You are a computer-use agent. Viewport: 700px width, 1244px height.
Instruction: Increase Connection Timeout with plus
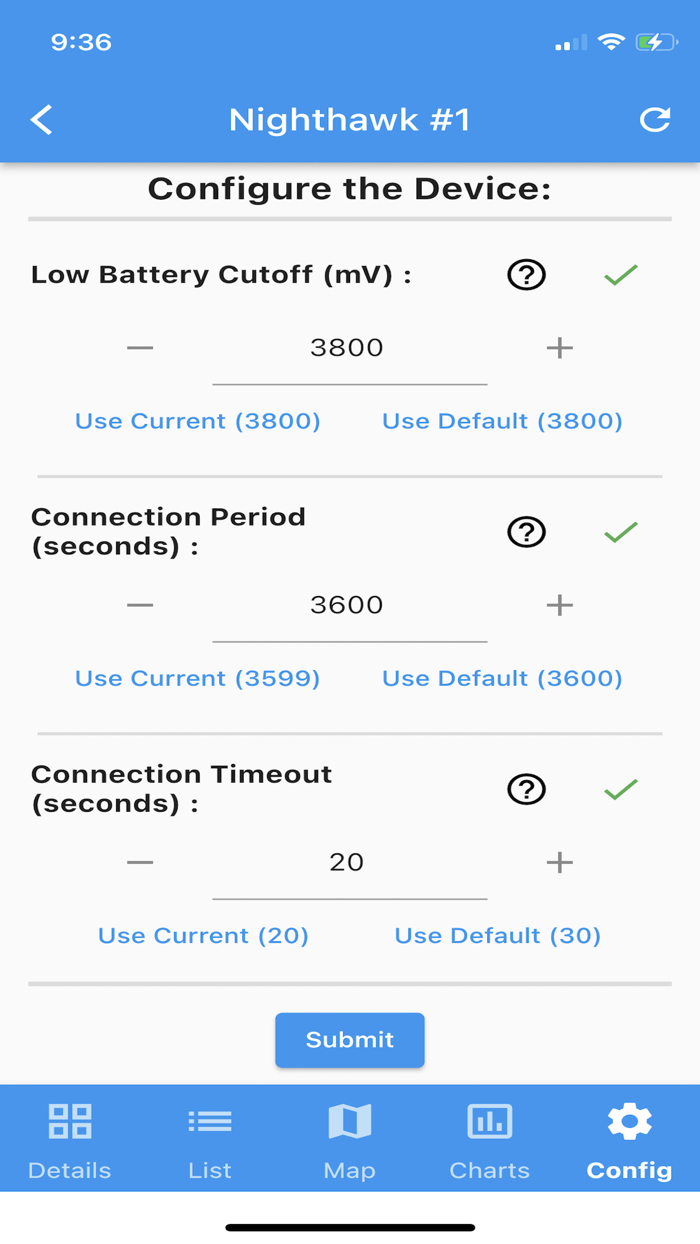(x=559, y=862)
